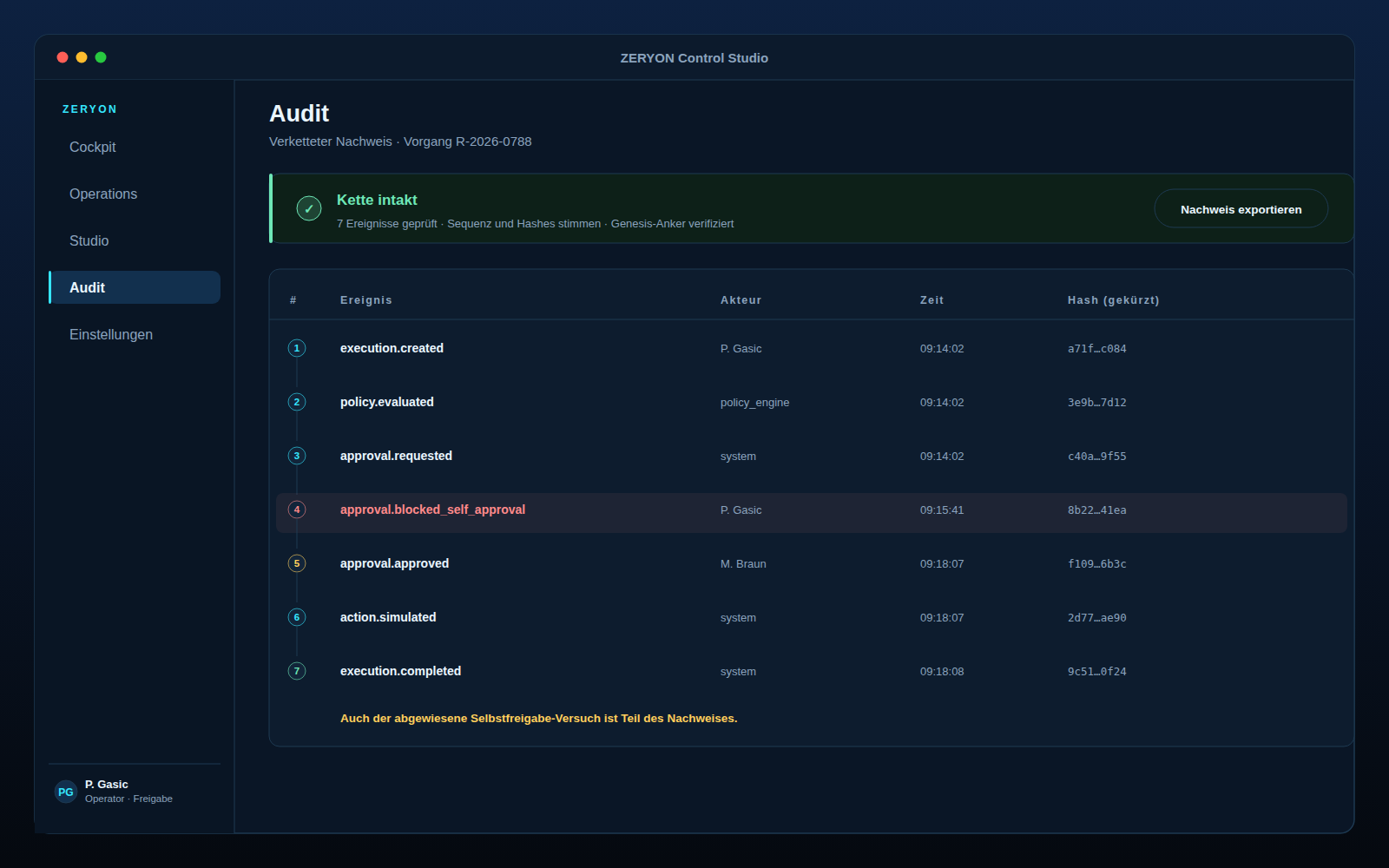Click actor M. Braun
The width and height of the screenshot is (1389, 868).
point(743,564)
